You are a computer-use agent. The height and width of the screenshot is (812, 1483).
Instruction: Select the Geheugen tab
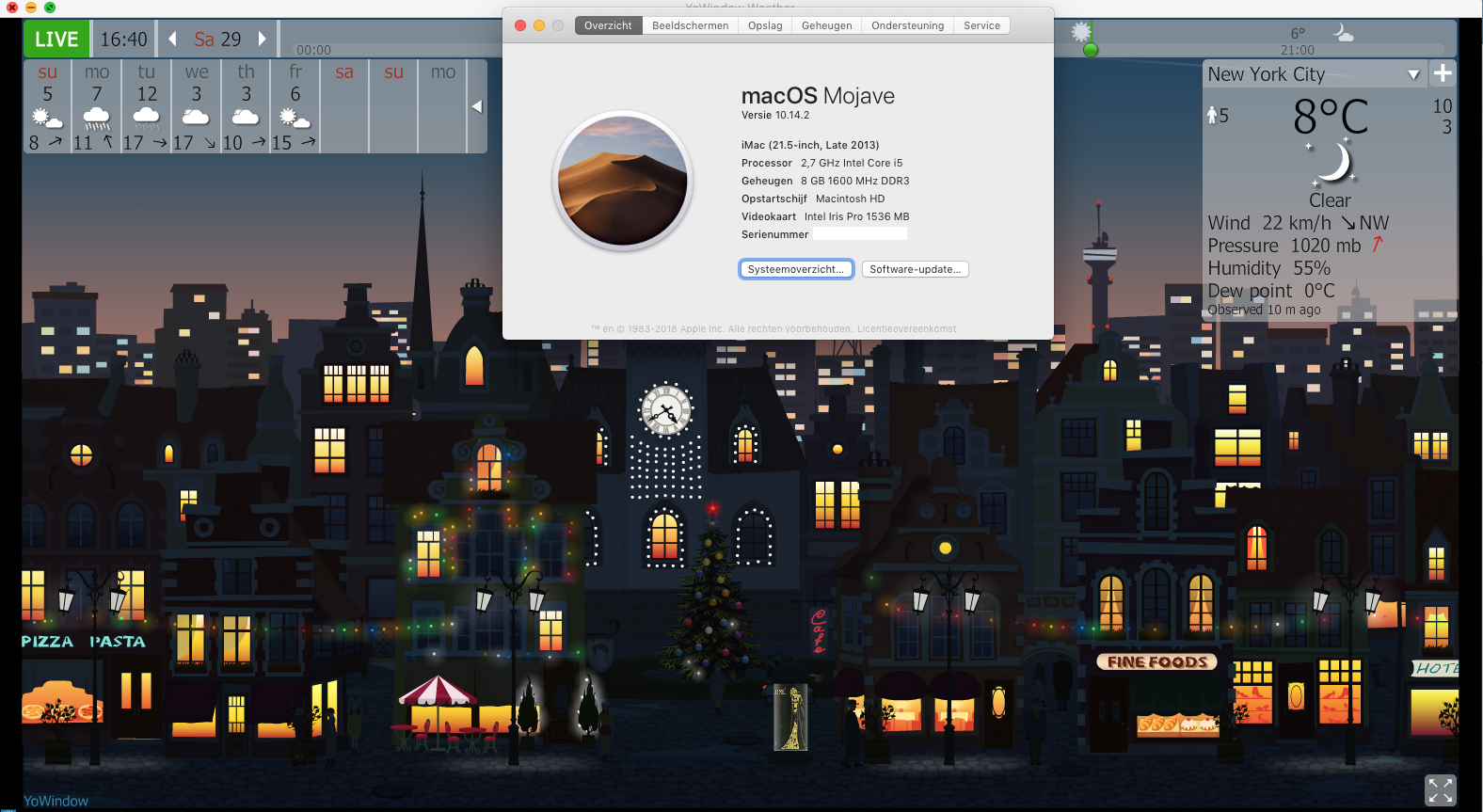[x=826, y=25]
